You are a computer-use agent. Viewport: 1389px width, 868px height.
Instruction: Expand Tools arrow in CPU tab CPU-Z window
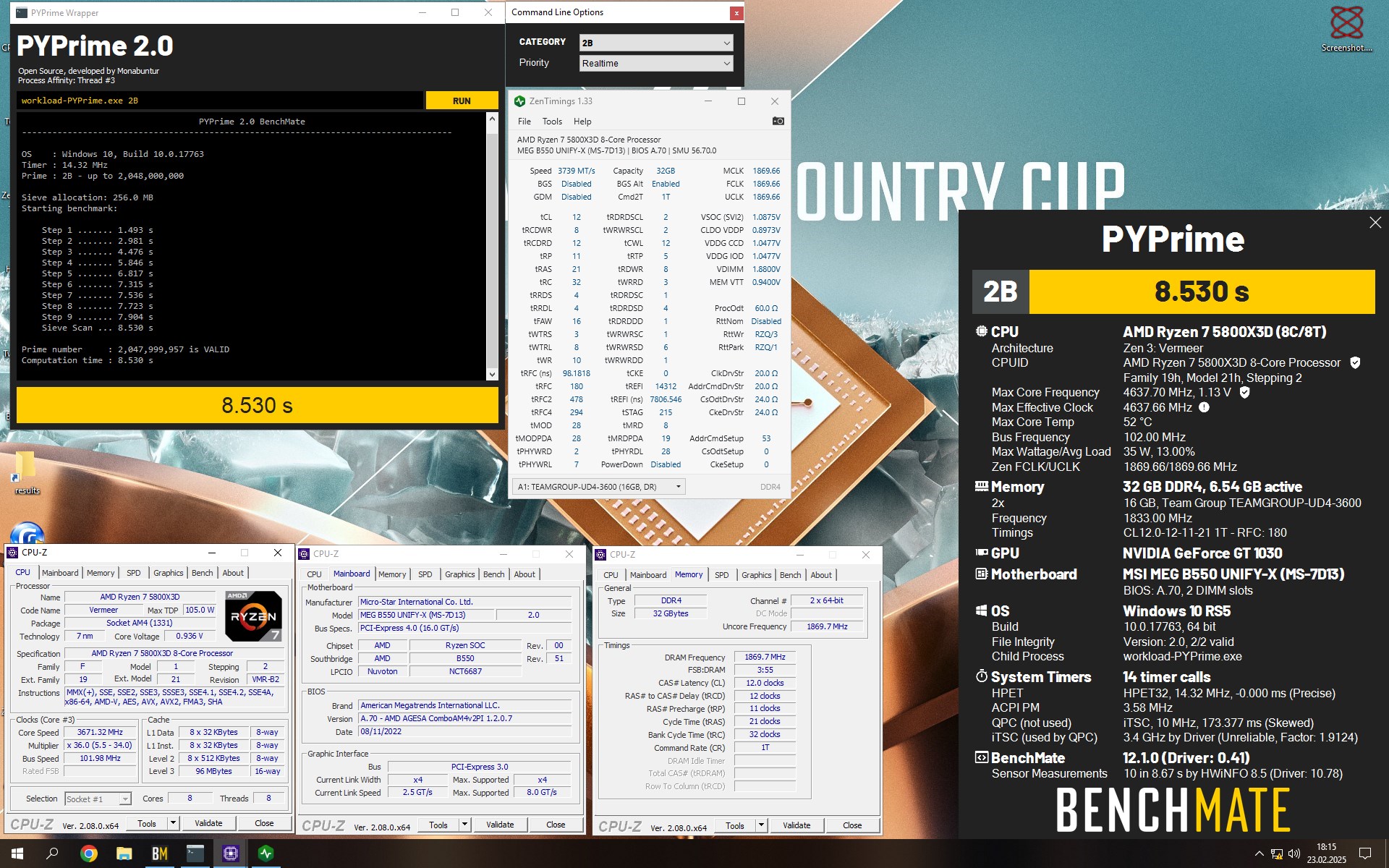[x=173, y=823]
